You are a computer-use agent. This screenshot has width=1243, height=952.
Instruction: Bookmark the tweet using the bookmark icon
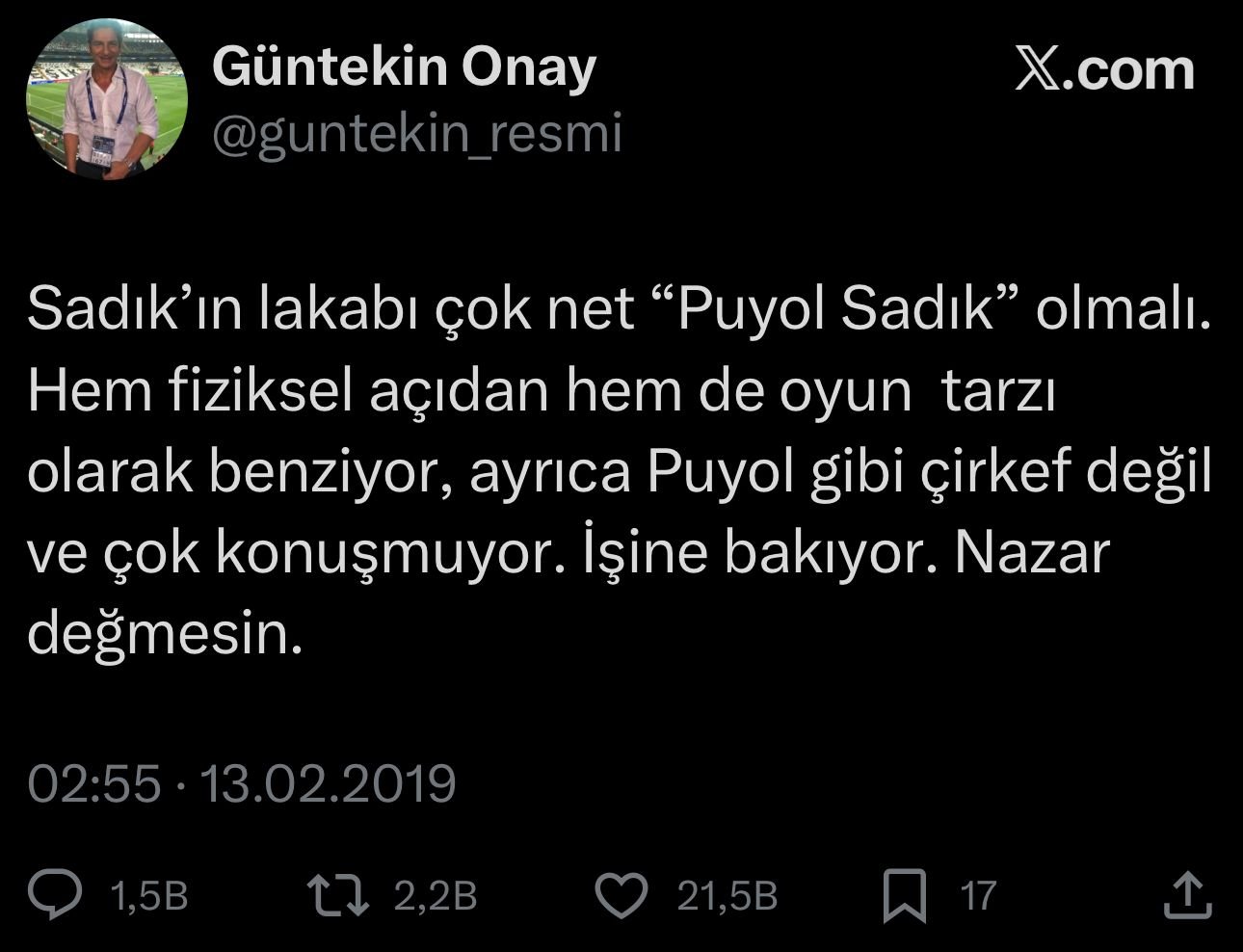905,896
